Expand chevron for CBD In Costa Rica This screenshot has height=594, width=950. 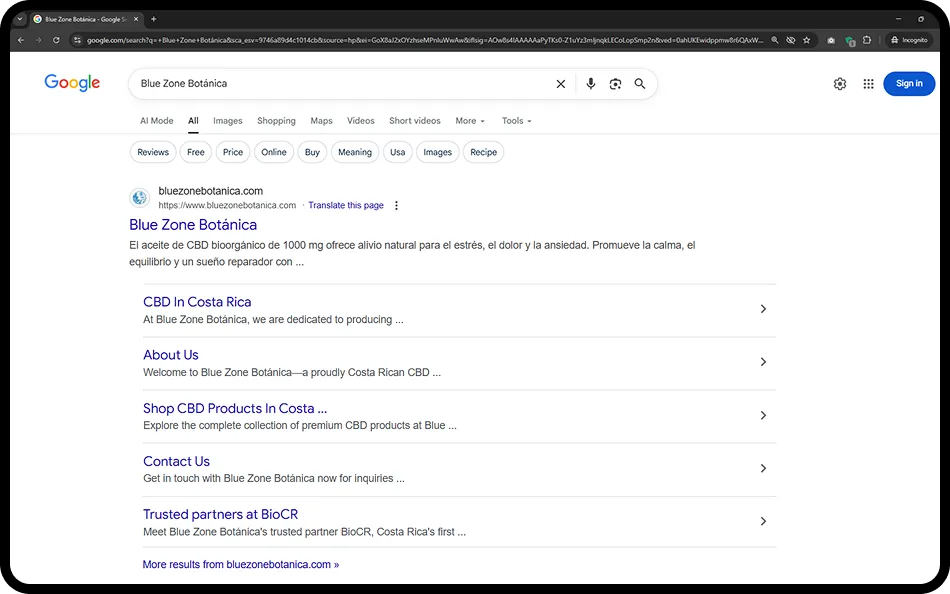pyautogui.click(x=763, y=309)
